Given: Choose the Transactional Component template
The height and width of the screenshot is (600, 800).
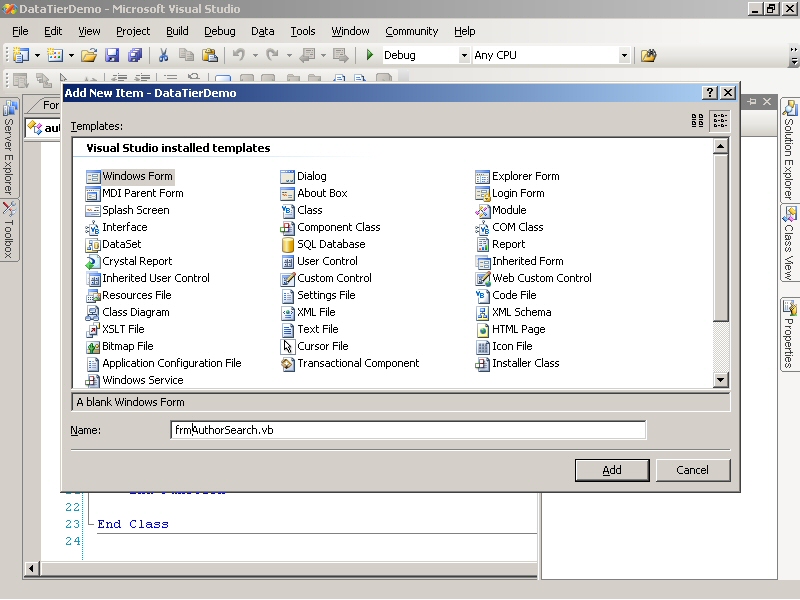Looking at the screenshot, I should 350,363.
